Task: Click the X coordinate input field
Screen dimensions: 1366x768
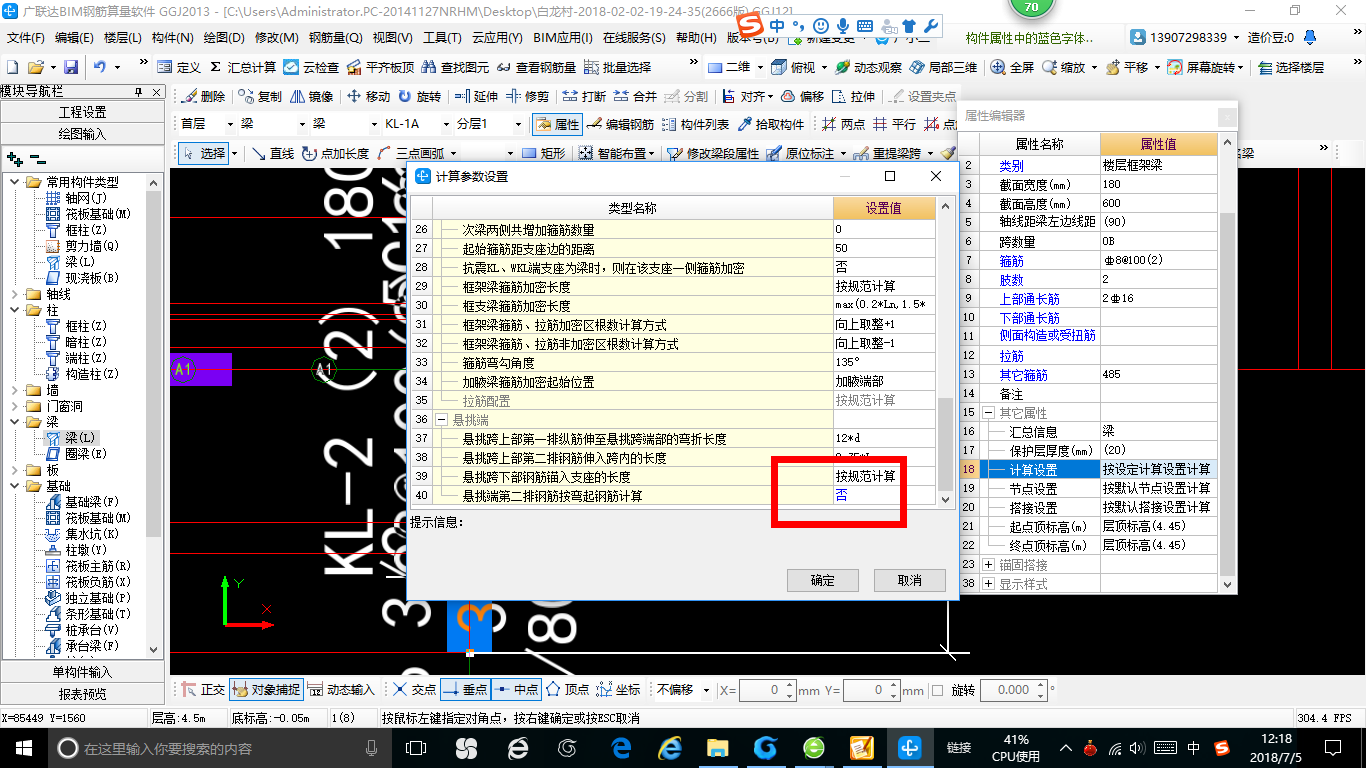Action: tap(767, 690)
